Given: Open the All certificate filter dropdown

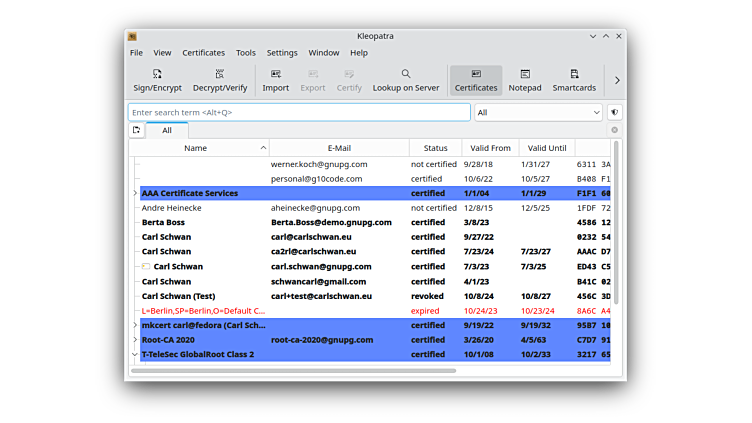Looking at the screenshot, I should [x=538, y=113].
